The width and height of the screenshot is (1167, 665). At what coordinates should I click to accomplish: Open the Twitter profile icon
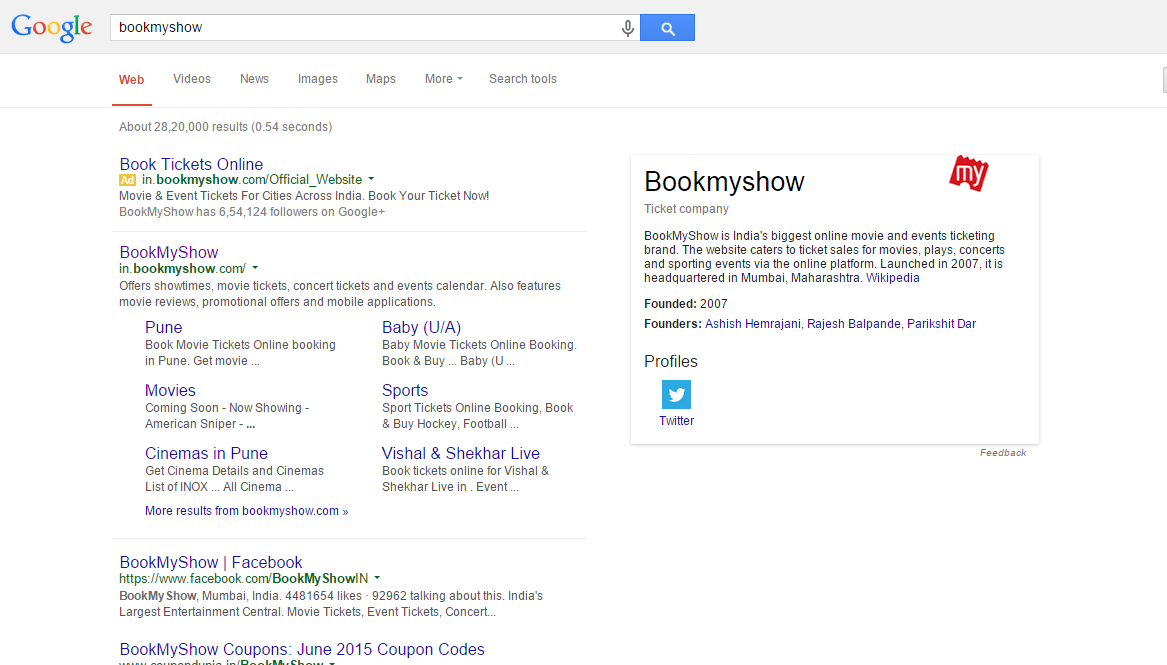tap(676, 394)
